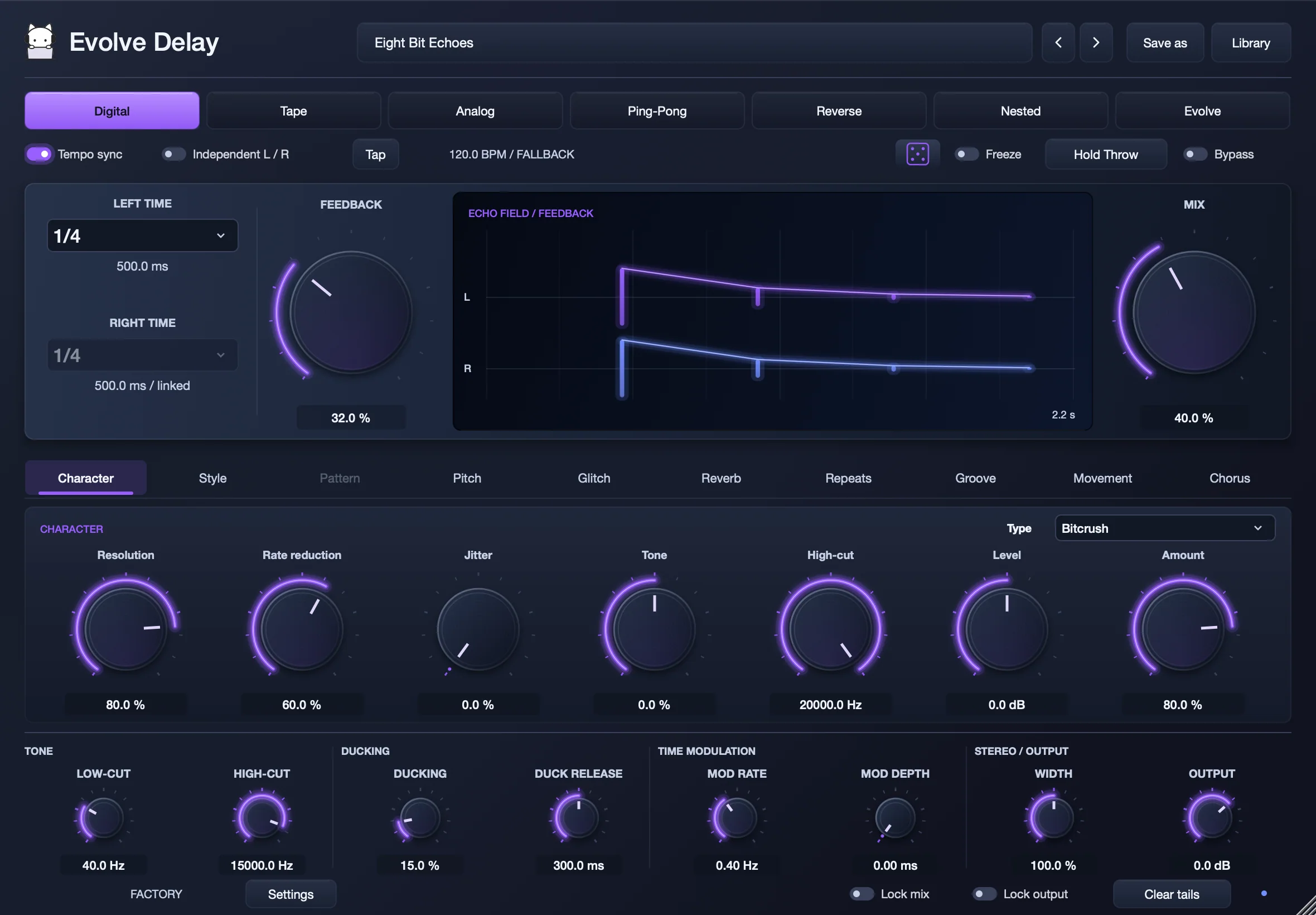
Task: Click the Clear tails button
Action: click(x=1171, y=894)
